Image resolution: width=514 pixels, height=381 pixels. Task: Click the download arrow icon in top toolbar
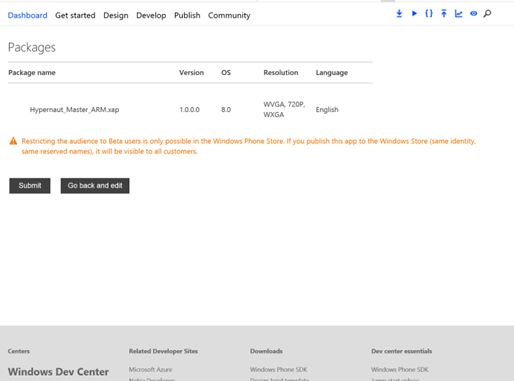click(399, 14)
